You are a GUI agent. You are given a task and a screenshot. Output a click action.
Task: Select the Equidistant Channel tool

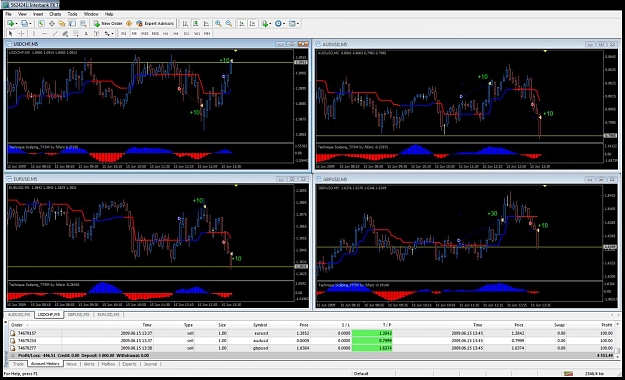pyautogui.click(x=65, y=34)
